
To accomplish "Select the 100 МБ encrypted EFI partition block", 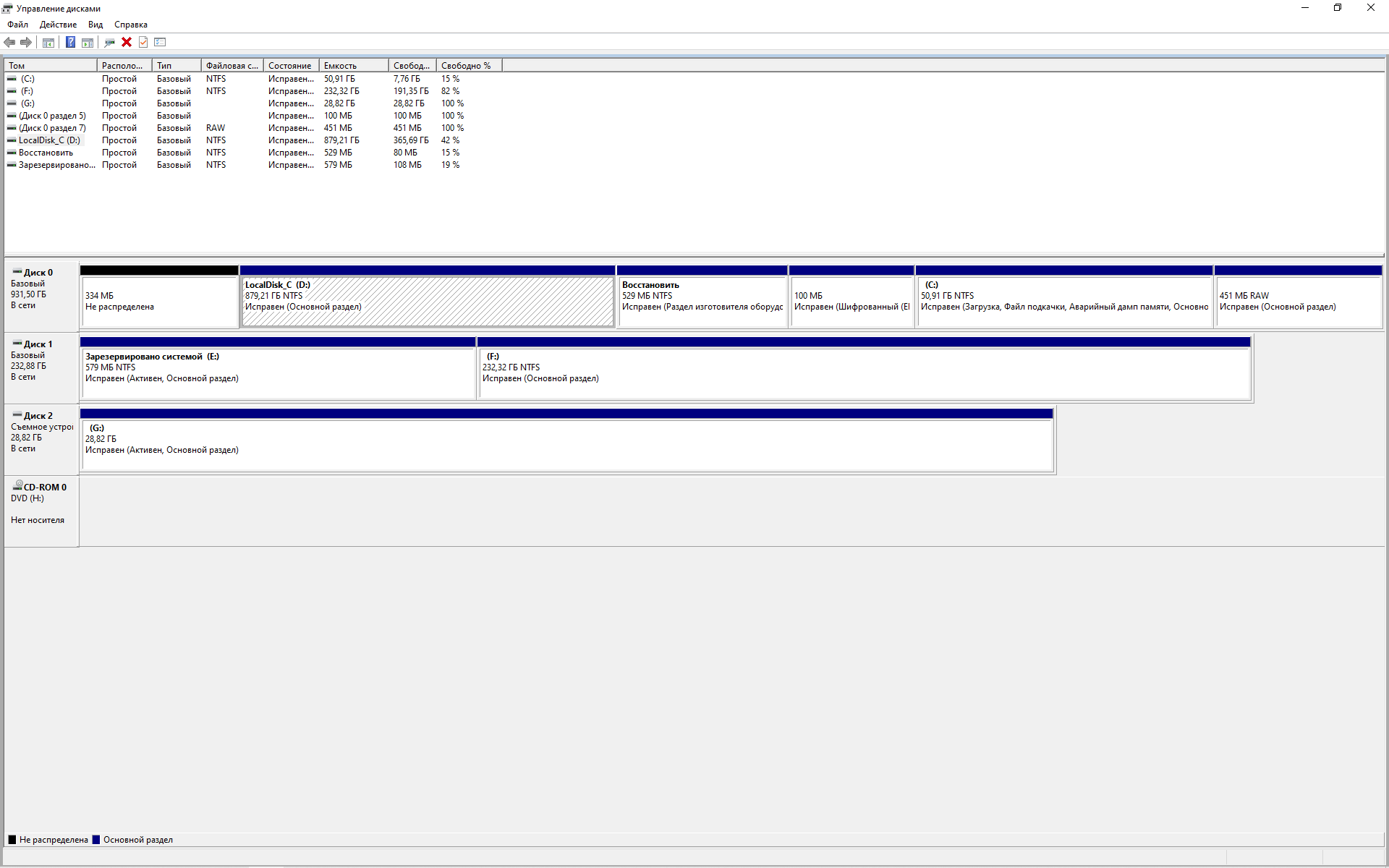I will click(x=851, y=297).
